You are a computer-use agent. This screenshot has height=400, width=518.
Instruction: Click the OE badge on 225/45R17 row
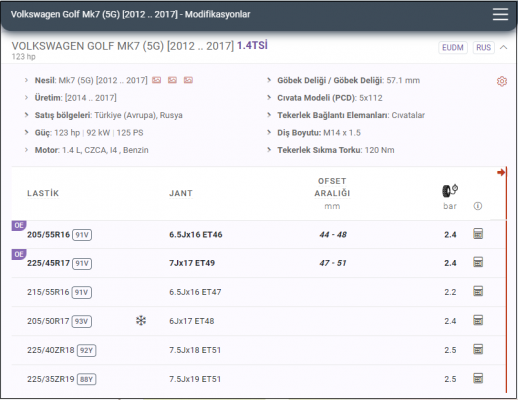click(x=19, y=254)
